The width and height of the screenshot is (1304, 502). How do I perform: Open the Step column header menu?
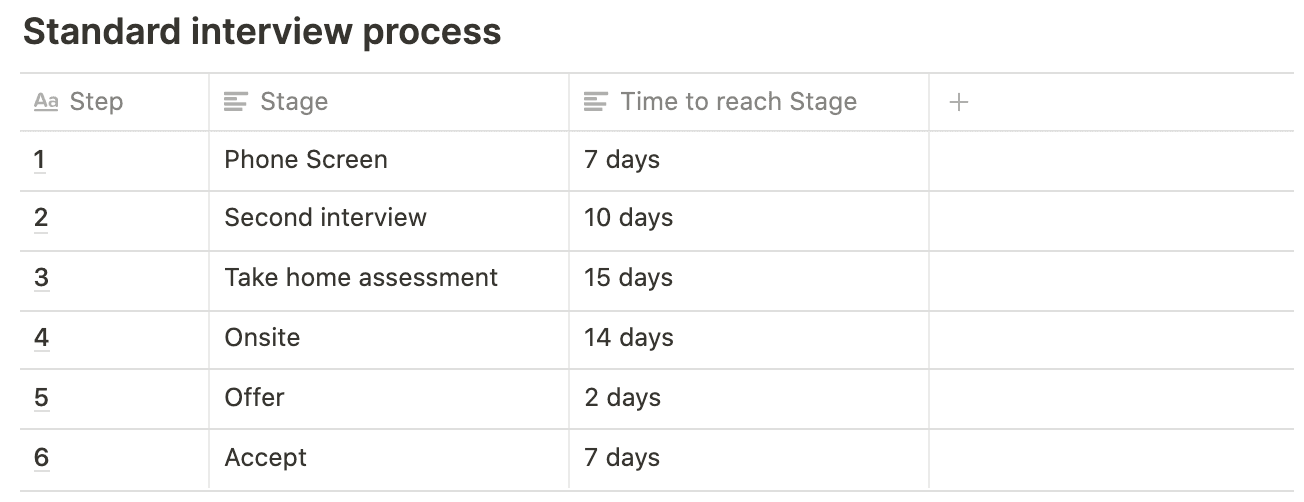coord(114,102)
